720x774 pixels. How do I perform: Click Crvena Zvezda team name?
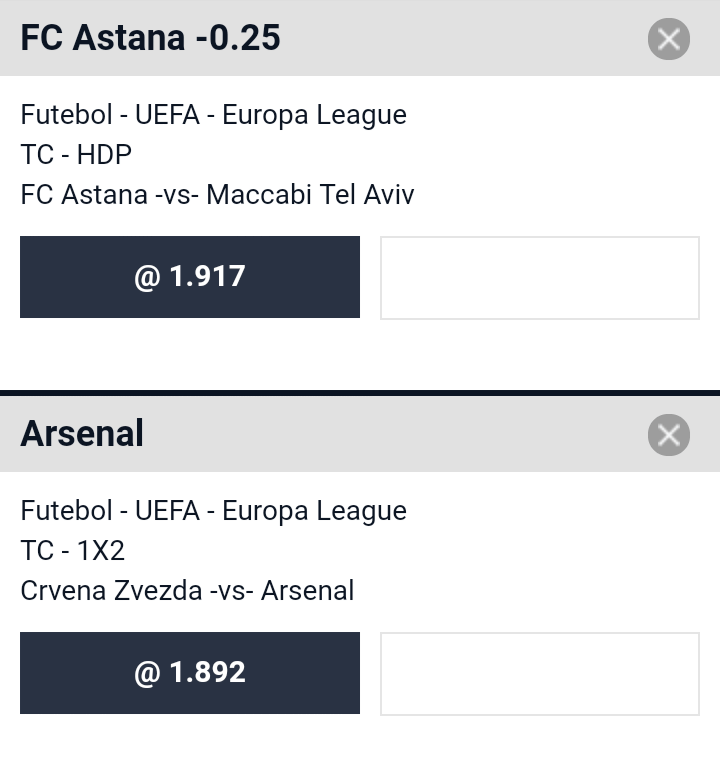[x=112, y=590]
